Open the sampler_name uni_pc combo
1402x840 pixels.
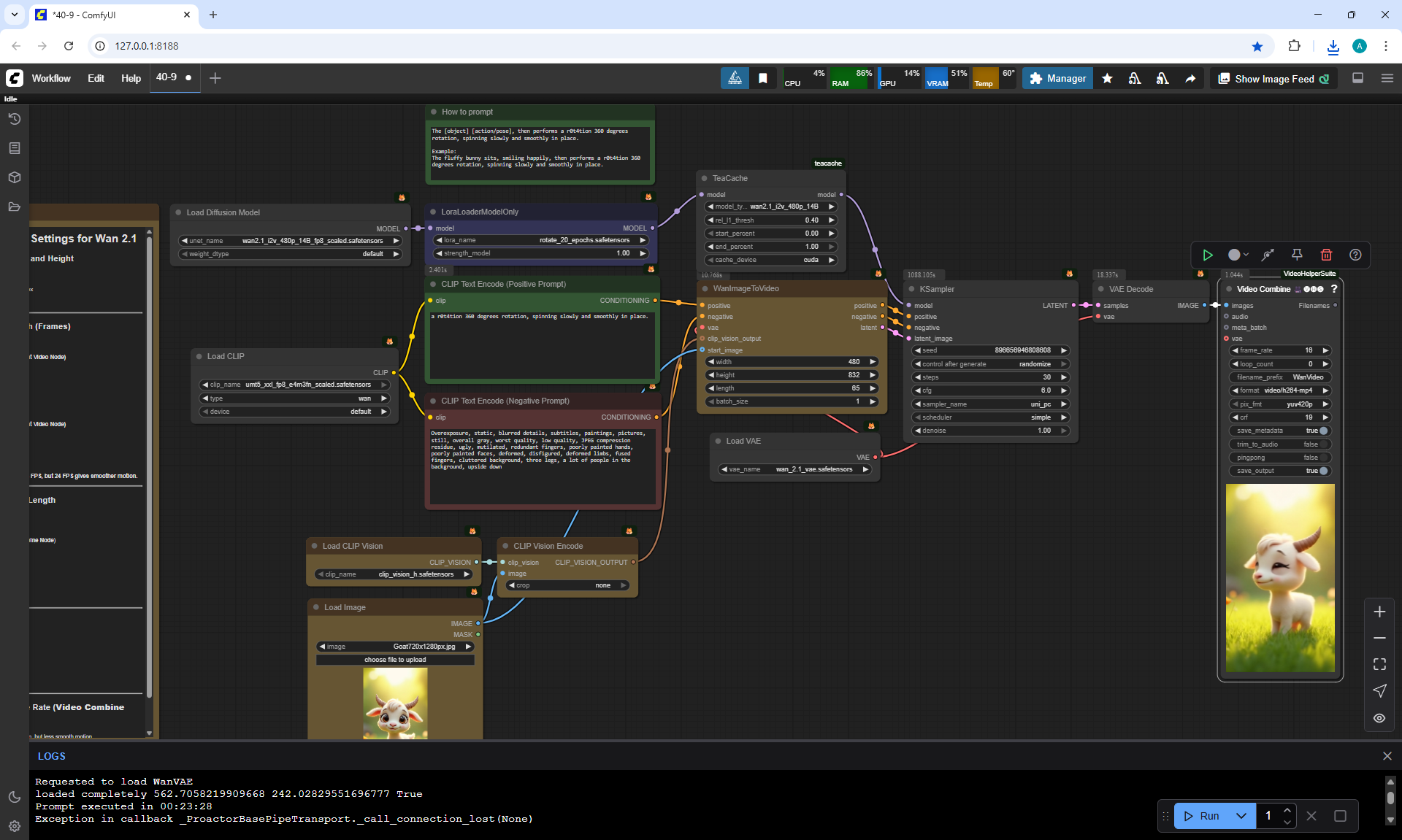989,404
